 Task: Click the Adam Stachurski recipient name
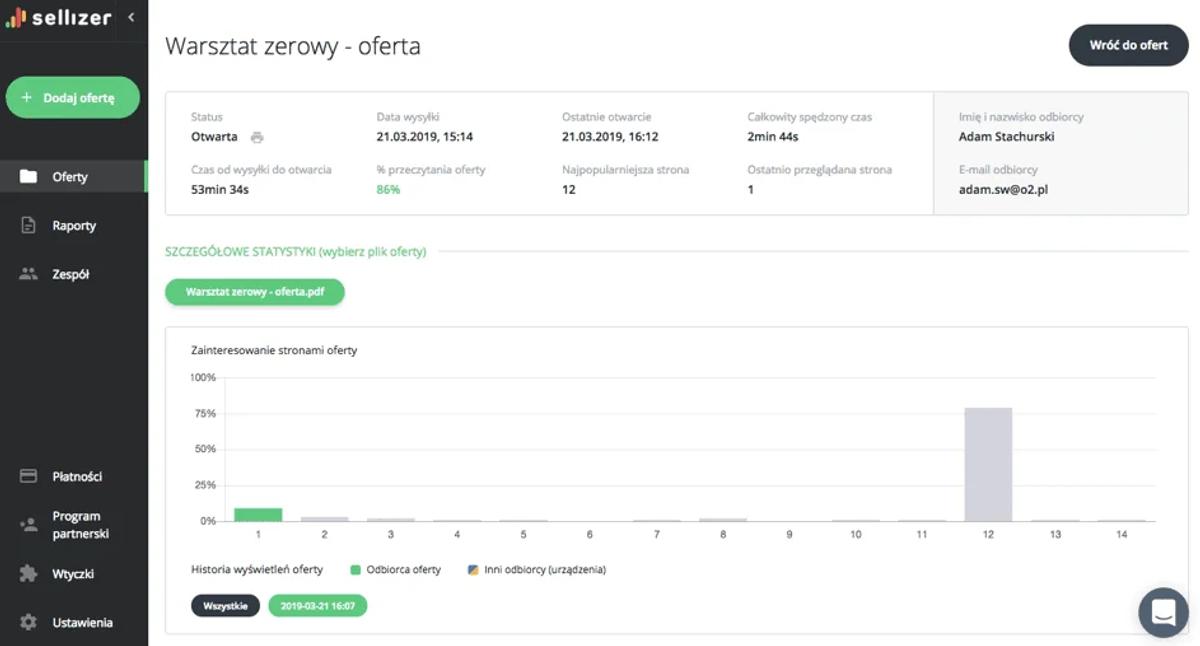pyautogui.click(x=1006, y=137)
